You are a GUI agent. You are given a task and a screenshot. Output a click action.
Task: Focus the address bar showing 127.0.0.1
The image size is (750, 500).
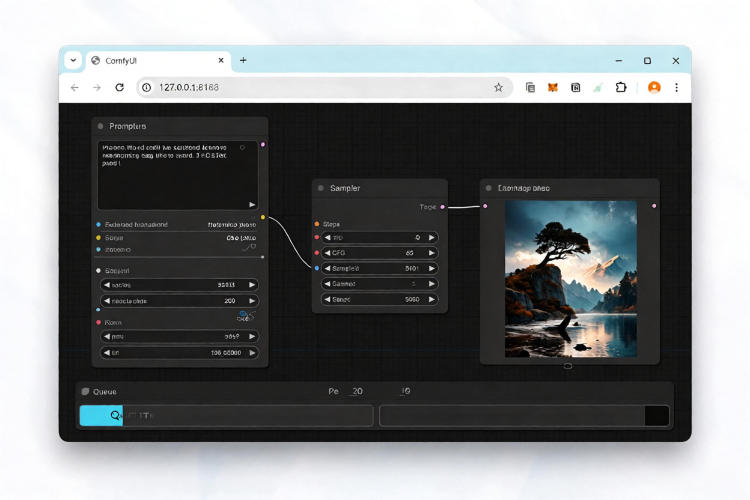pos(324,88)
